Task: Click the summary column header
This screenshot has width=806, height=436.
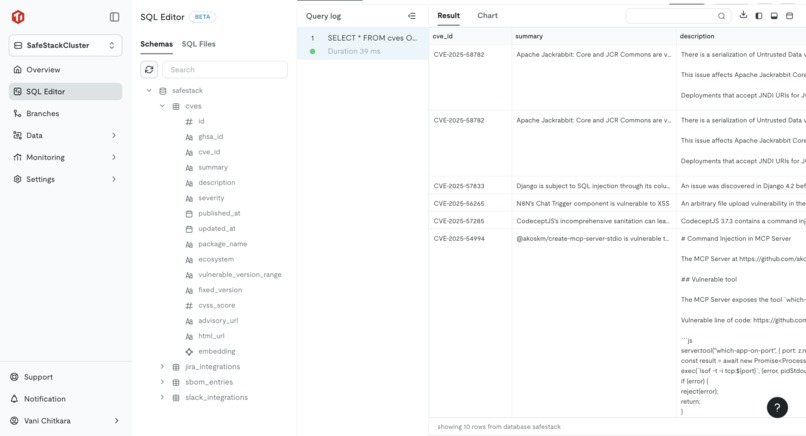Action: [x=529, y=37]
